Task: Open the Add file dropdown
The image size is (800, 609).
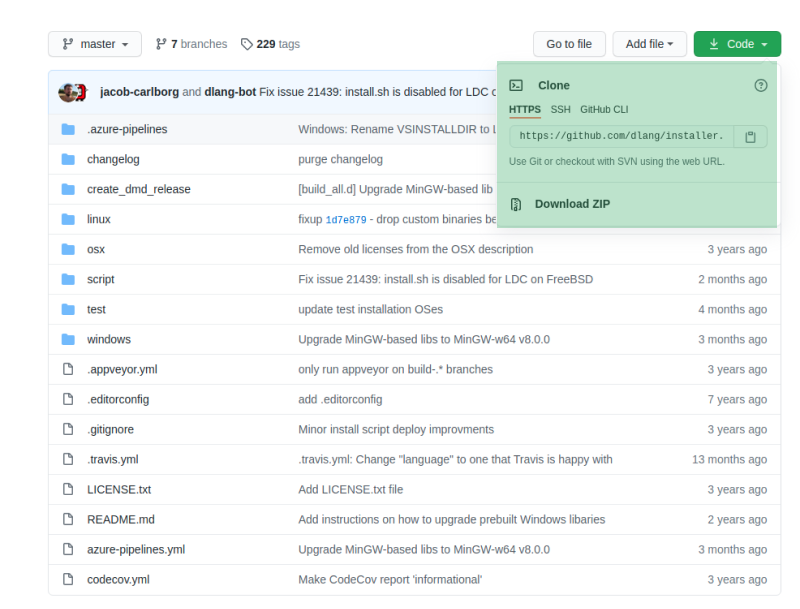Action: point(650,44)
